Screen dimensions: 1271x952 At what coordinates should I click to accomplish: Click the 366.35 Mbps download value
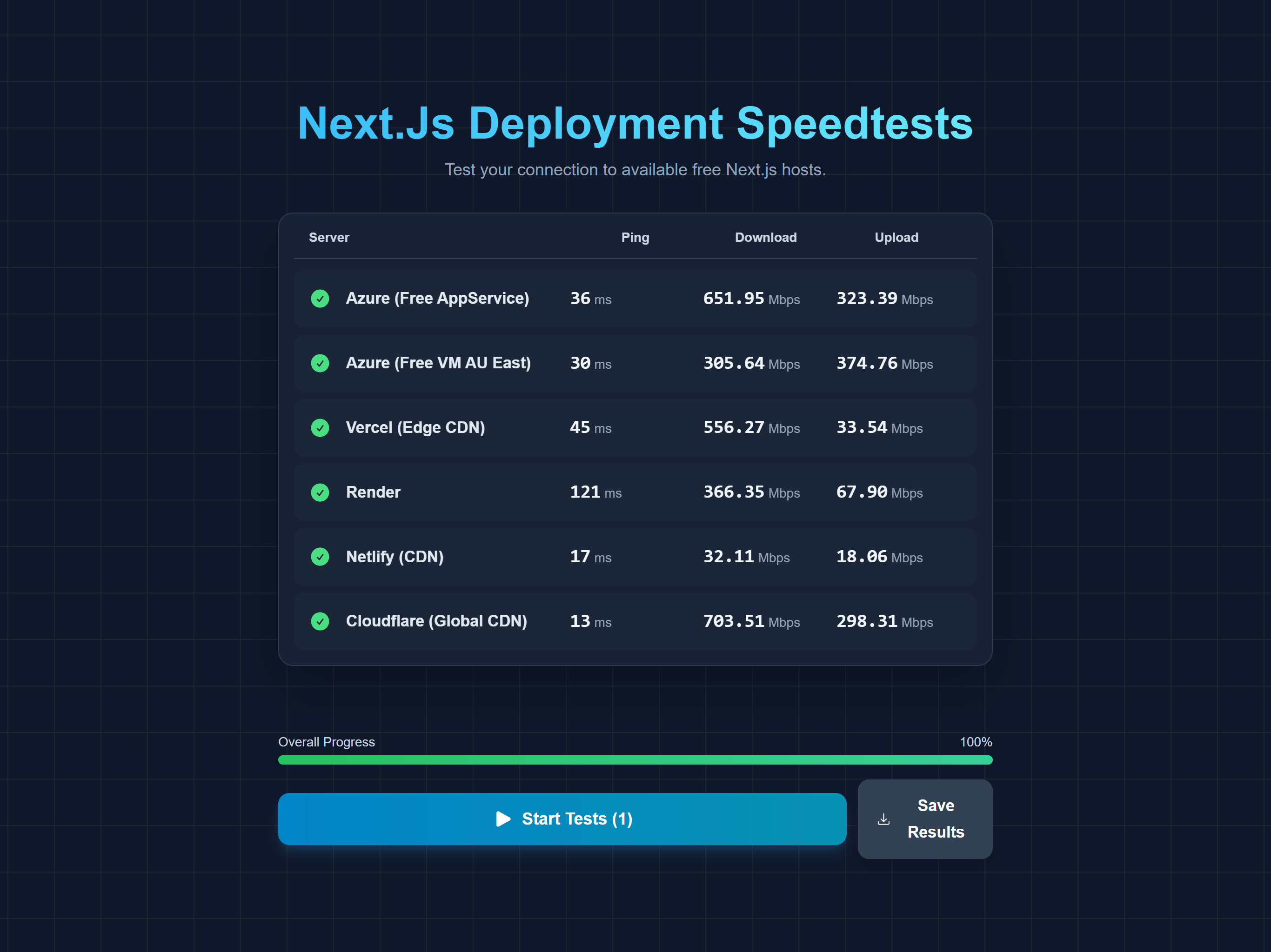751,493
